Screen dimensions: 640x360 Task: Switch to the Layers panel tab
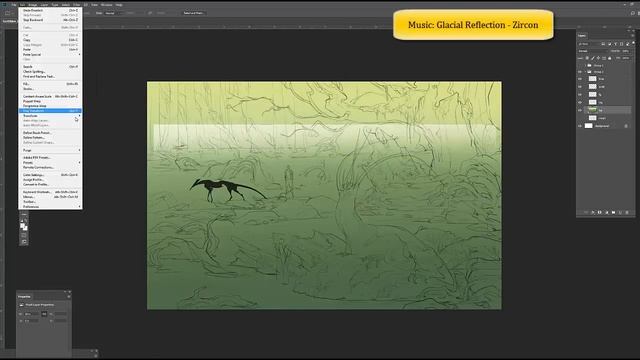pos(582,36)
